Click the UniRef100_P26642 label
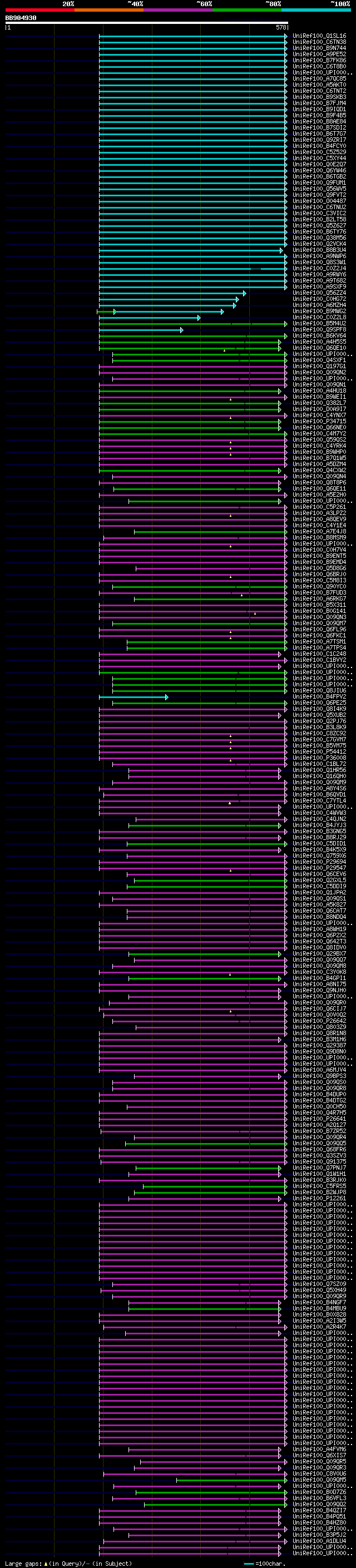The image size is (356, 1568). coord(319,1021)
